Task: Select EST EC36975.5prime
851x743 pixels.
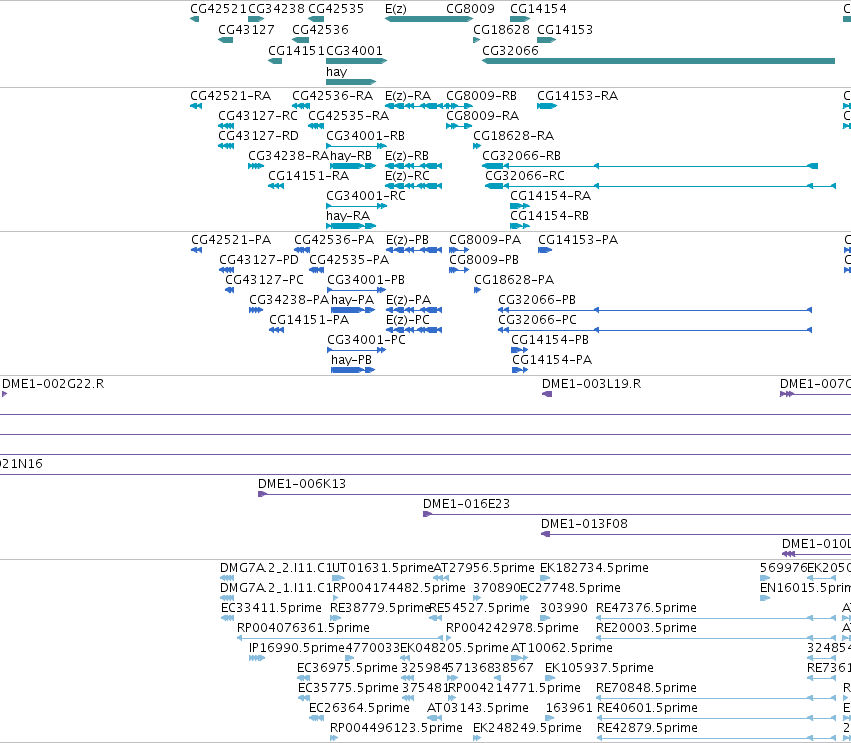Action: coord(347,668)
